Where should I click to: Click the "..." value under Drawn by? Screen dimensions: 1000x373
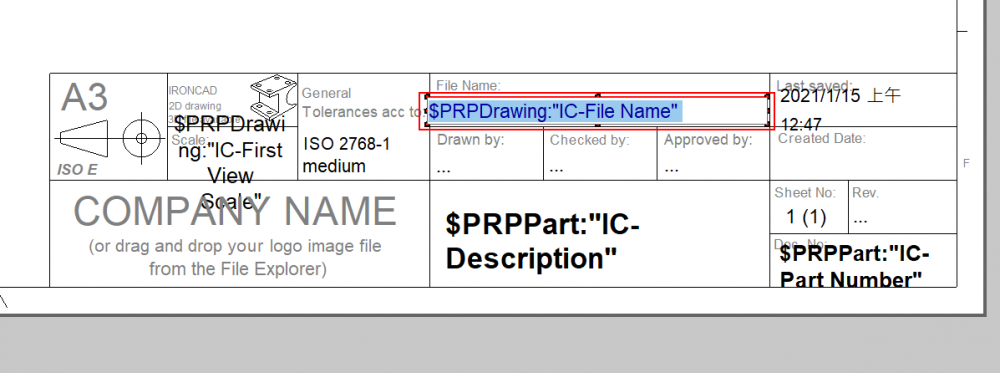[445, 171]
